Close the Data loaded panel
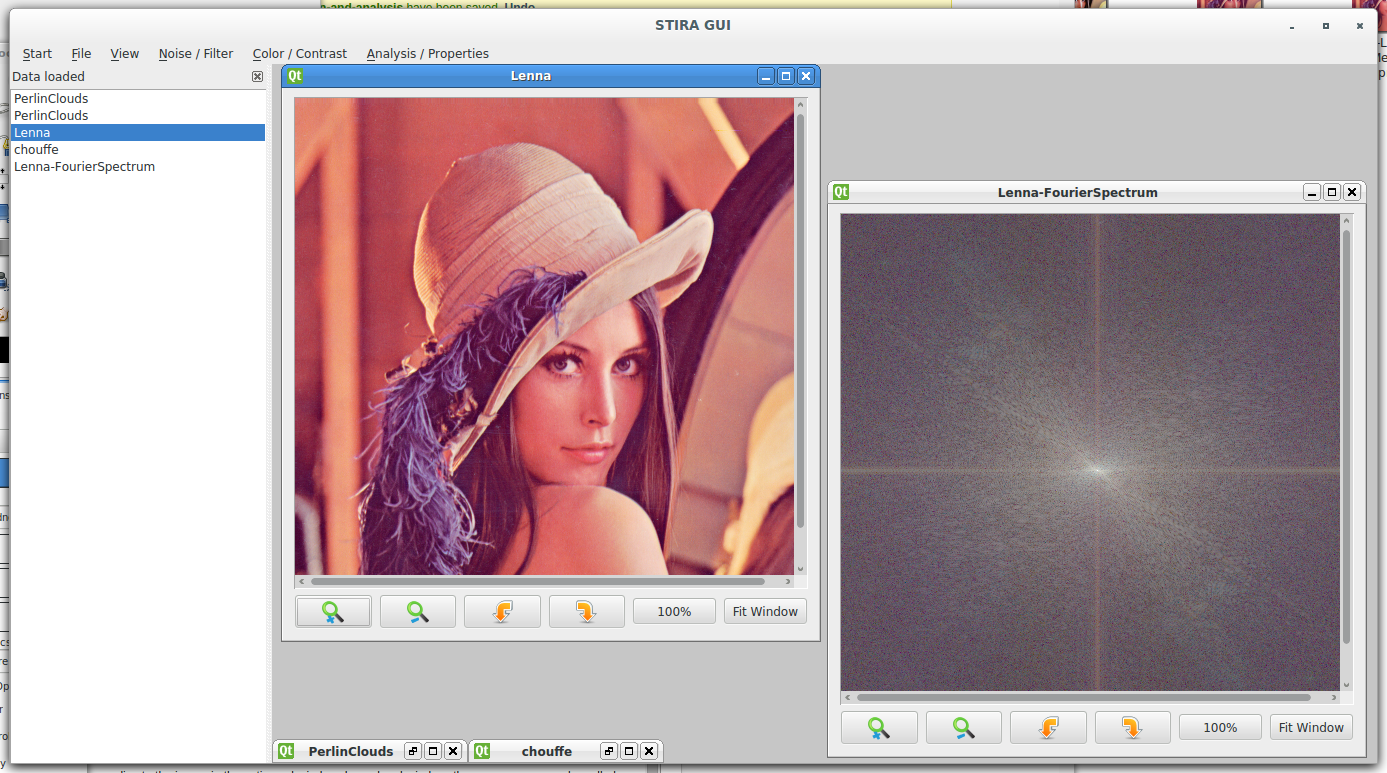This screenshot has width=1387, height=773. tap(257, 76)
